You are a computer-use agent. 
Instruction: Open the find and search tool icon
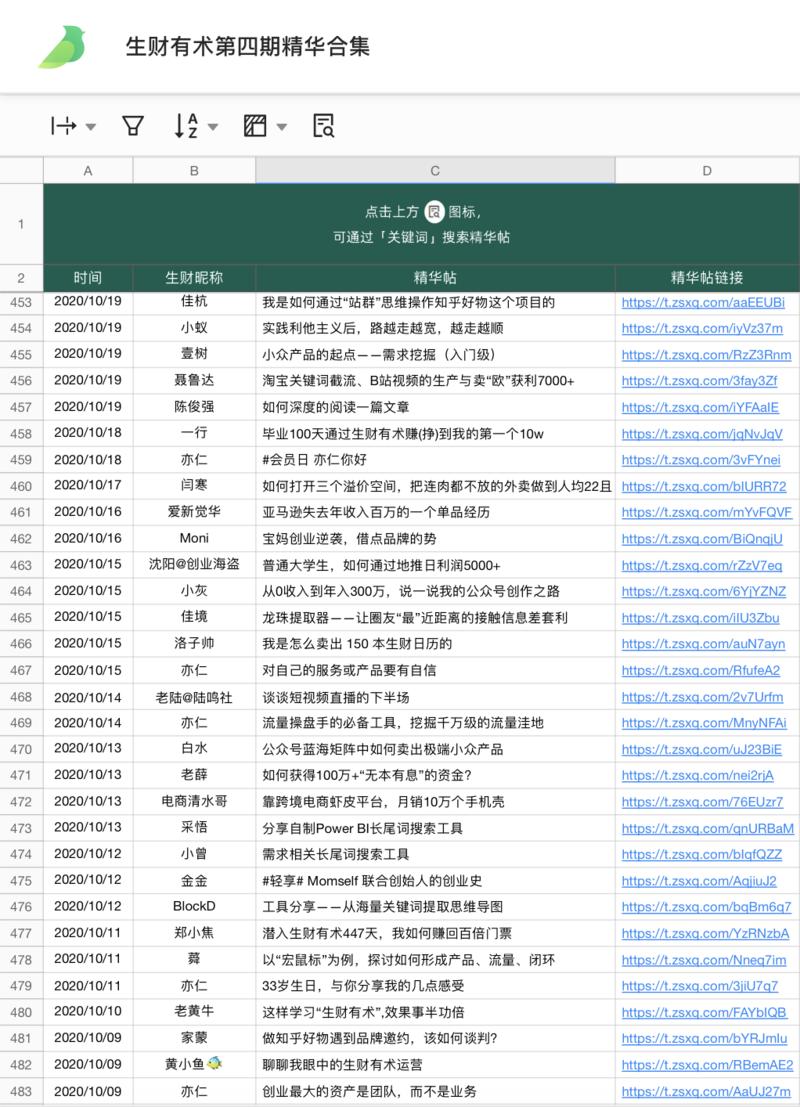click(x=322, y=126)
